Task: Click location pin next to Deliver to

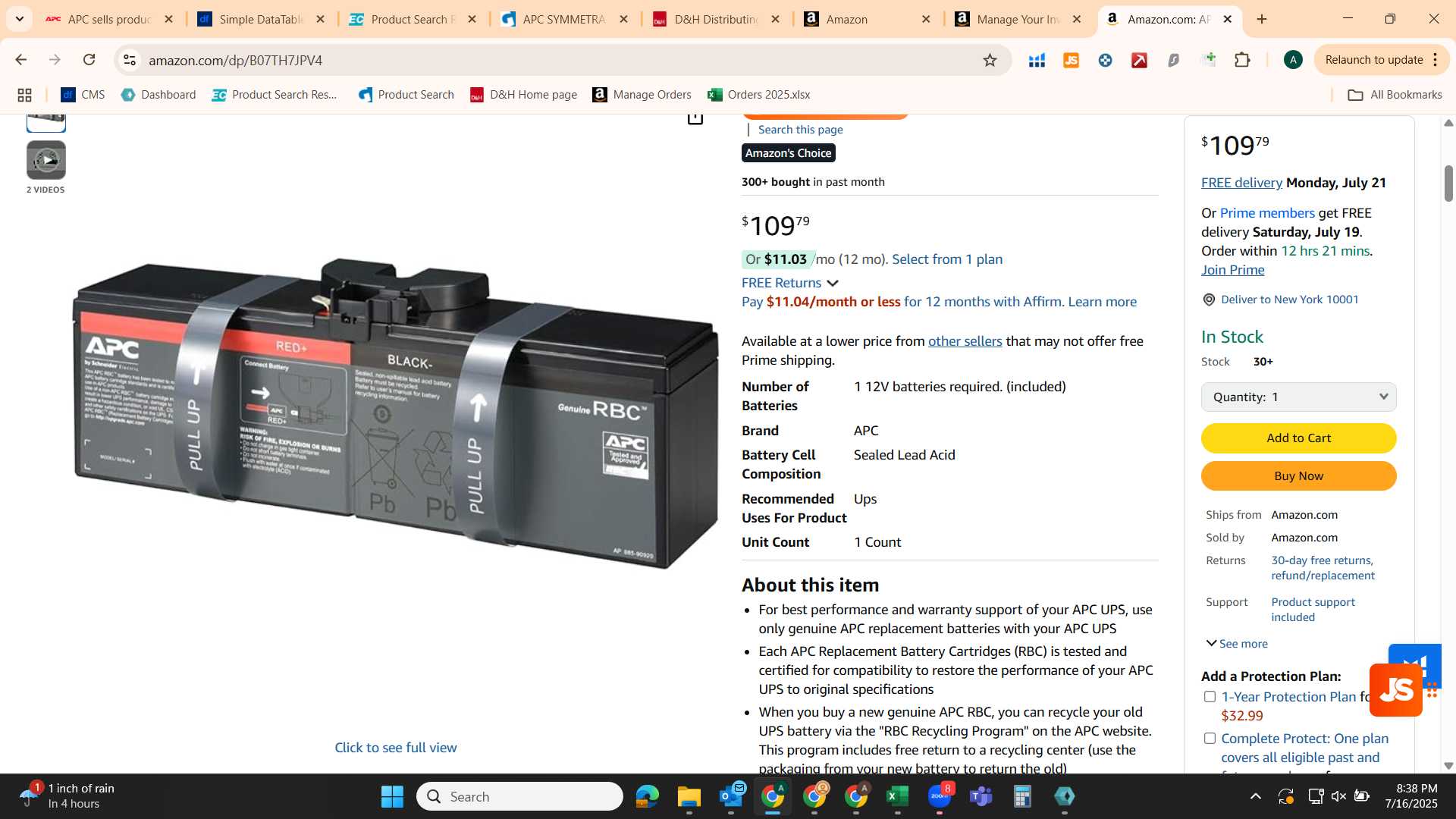Action: click(1209, 300)
